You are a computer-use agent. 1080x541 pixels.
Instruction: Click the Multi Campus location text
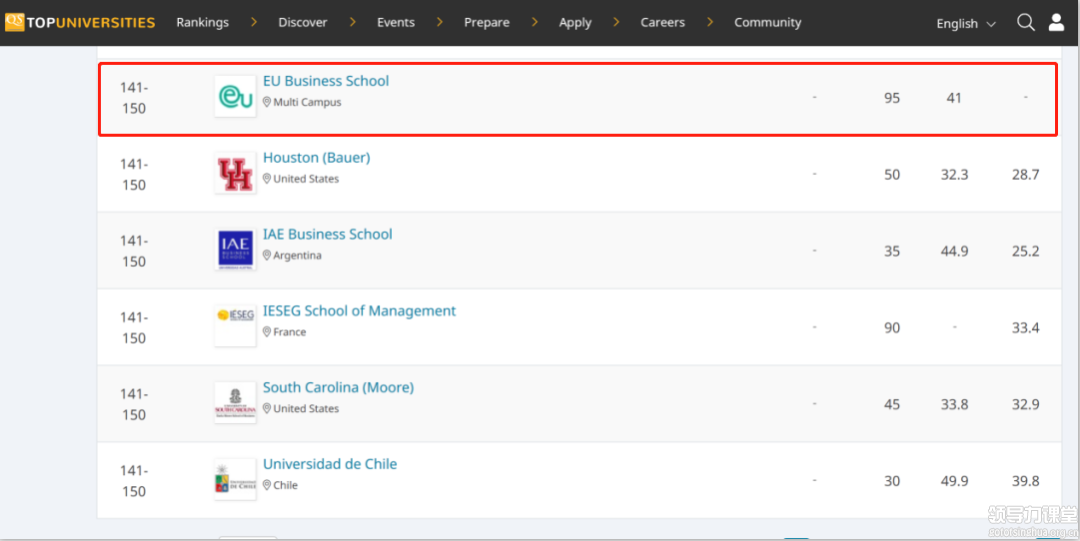coord(307,102)
